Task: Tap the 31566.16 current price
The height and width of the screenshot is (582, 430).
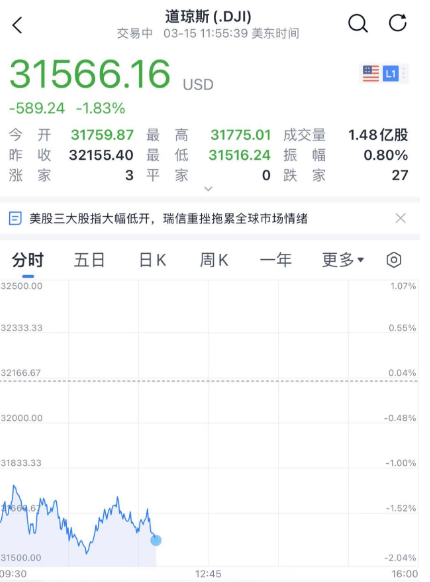Action: click(x=90, y=75)
